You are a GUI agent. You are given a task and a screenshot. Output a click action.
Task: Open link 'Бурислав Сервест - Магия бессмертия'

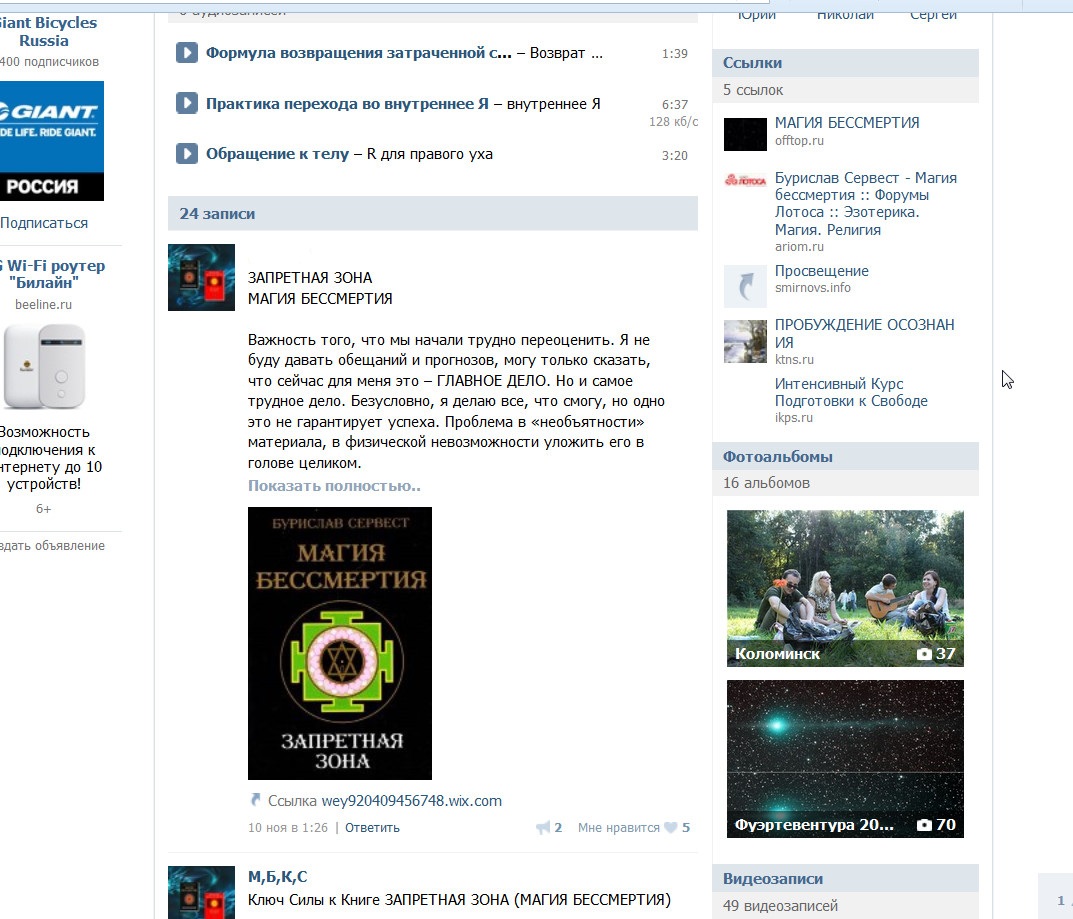(865, 203)
